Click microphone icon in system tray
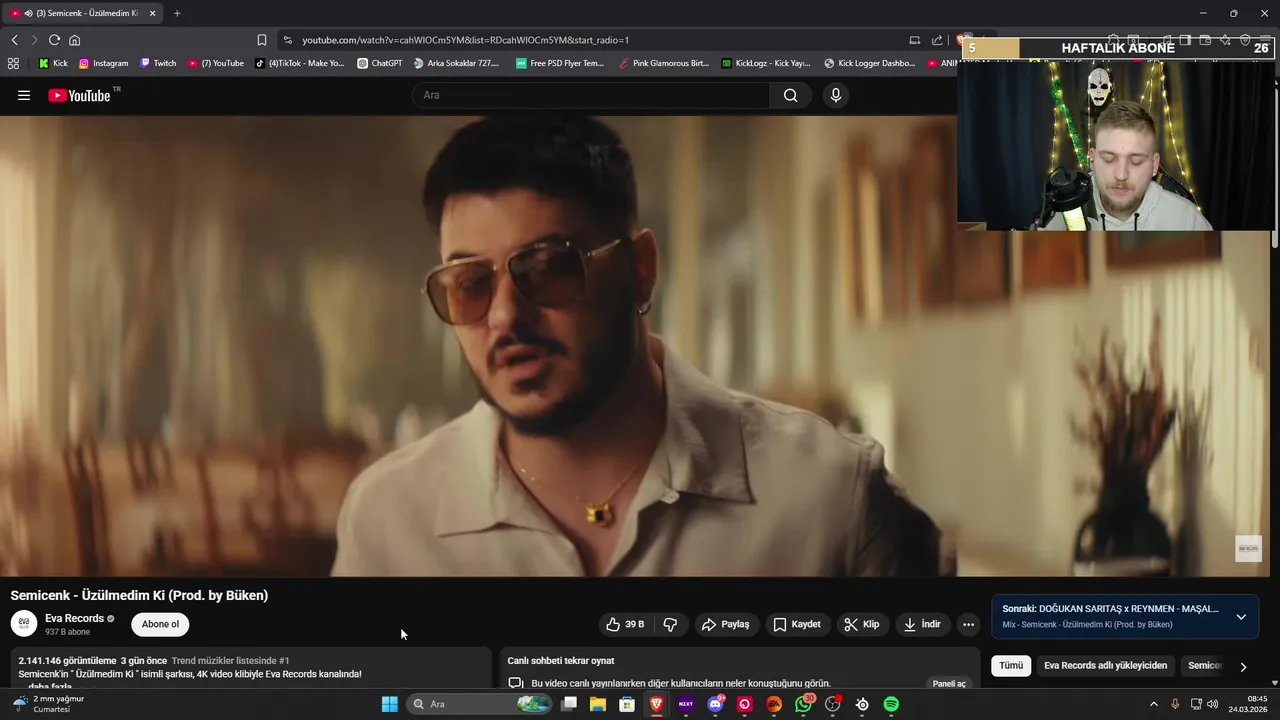 (x=1175, y=704)
